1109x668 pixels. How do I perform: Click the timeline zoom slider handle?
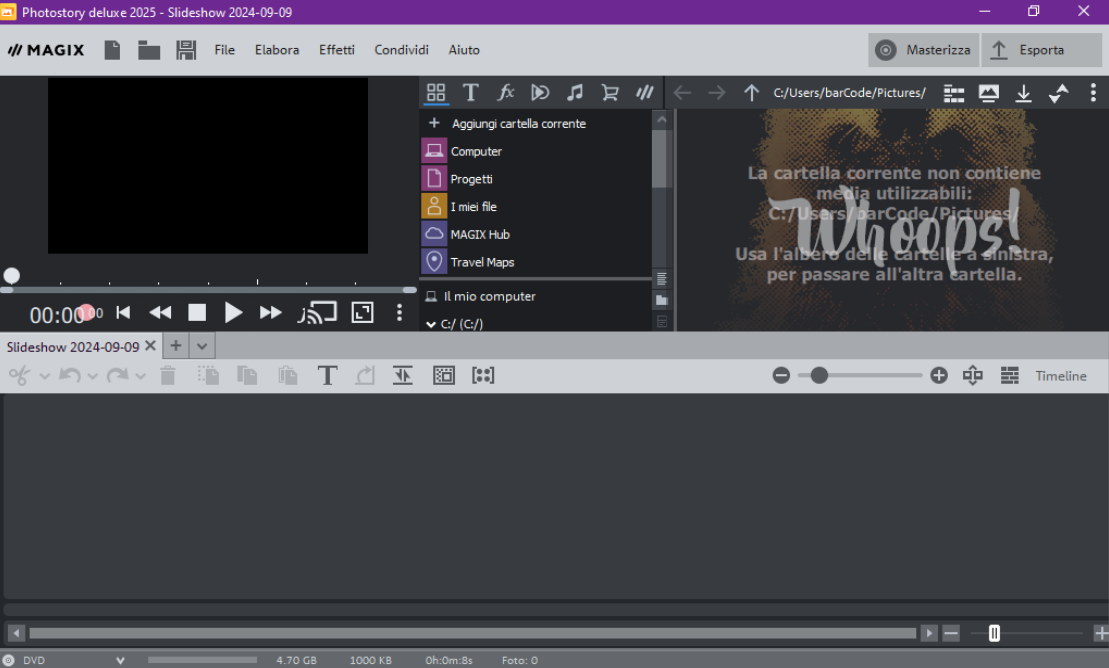(x=819, y=376)
